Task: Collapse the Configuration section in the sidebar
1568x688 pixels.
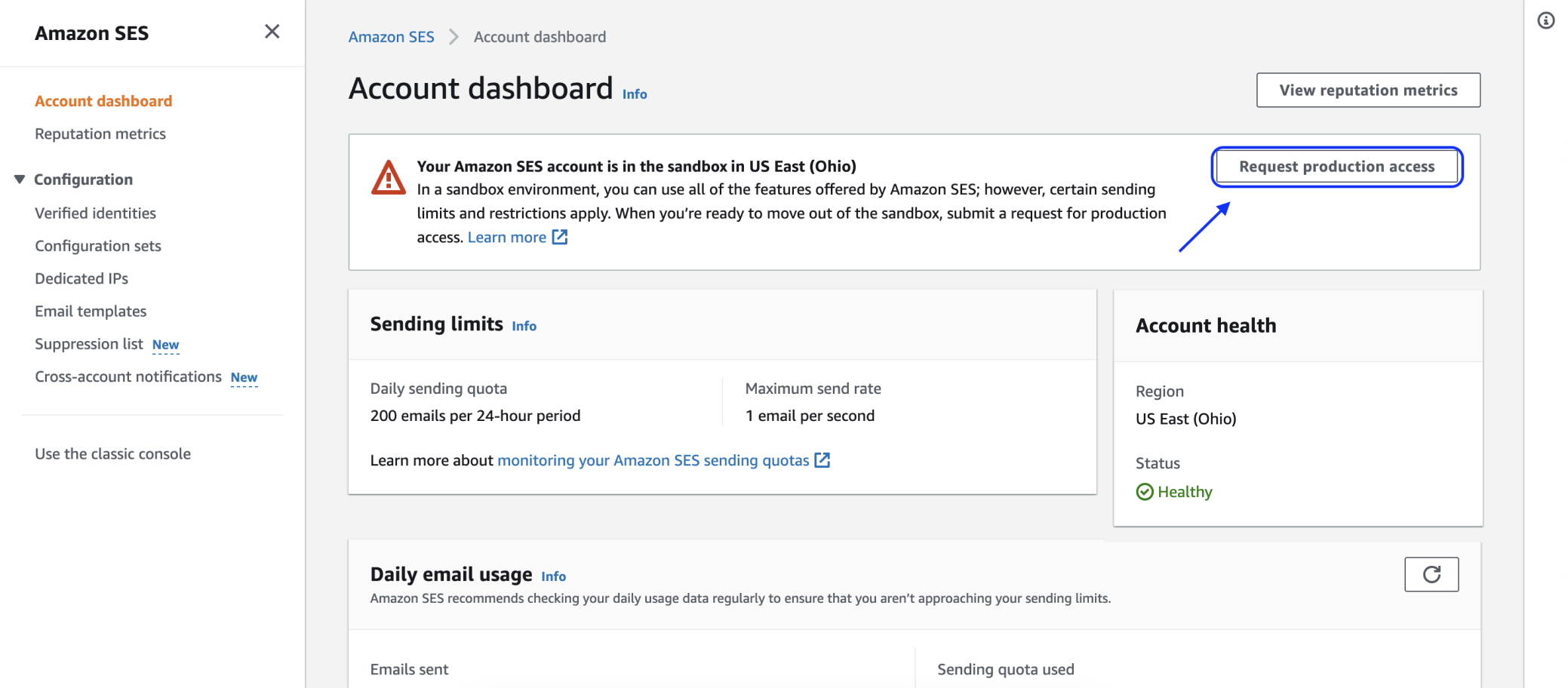Action: (x=19, y=179)
